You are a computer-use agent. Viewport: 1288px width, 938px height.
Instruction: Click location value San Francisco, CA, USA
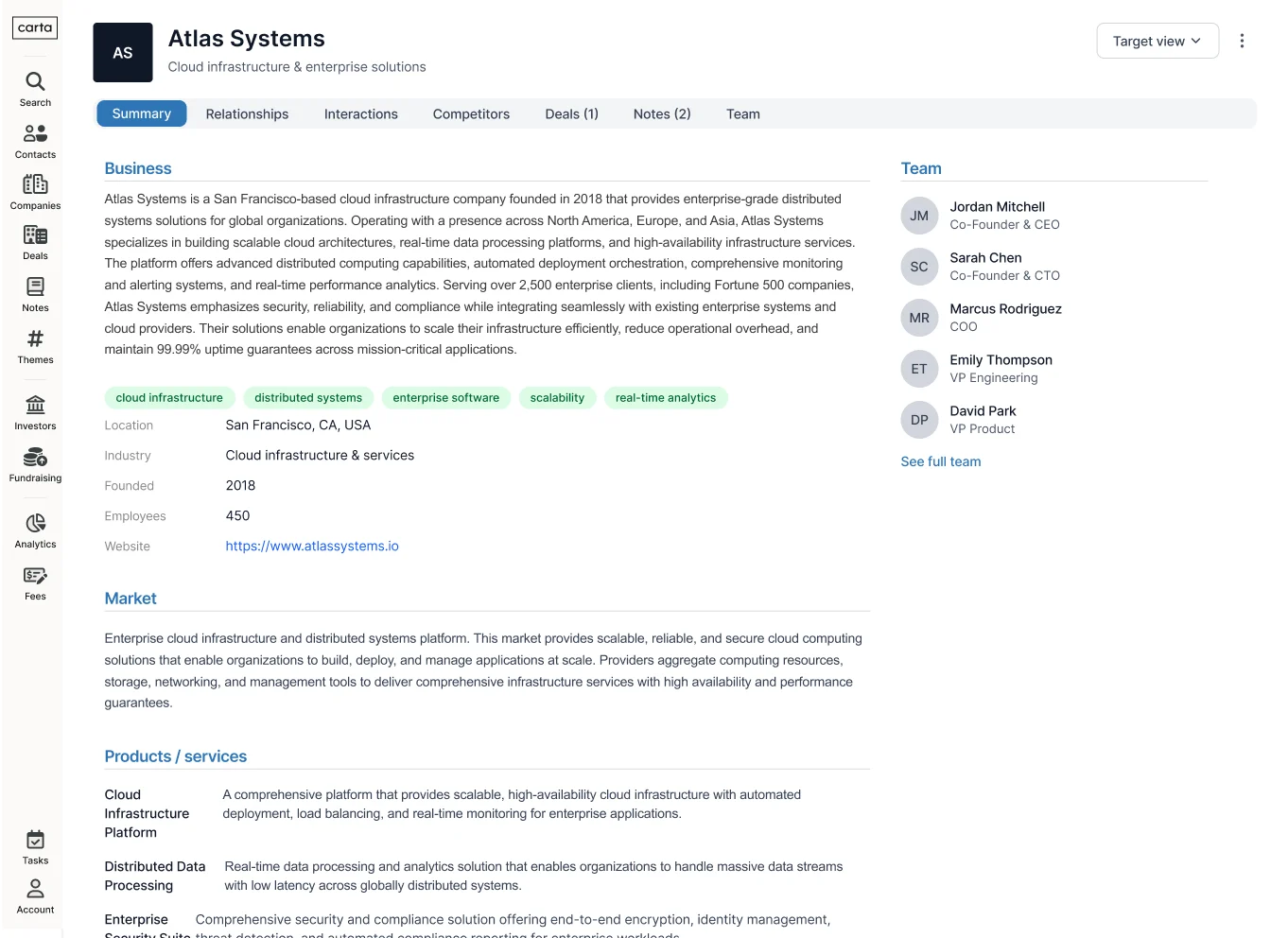pos(298,425)
